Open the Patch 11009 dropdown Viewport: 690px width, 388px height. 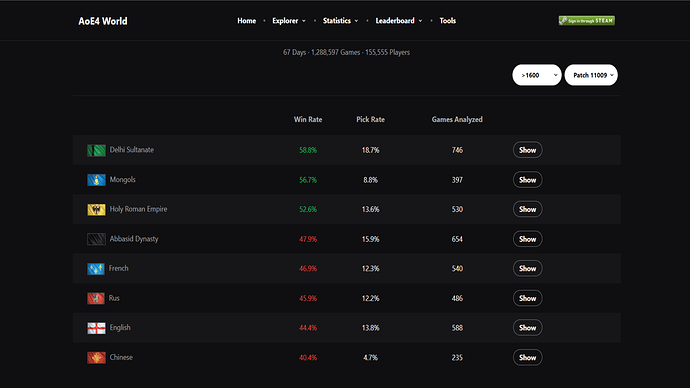pos(591,75)
